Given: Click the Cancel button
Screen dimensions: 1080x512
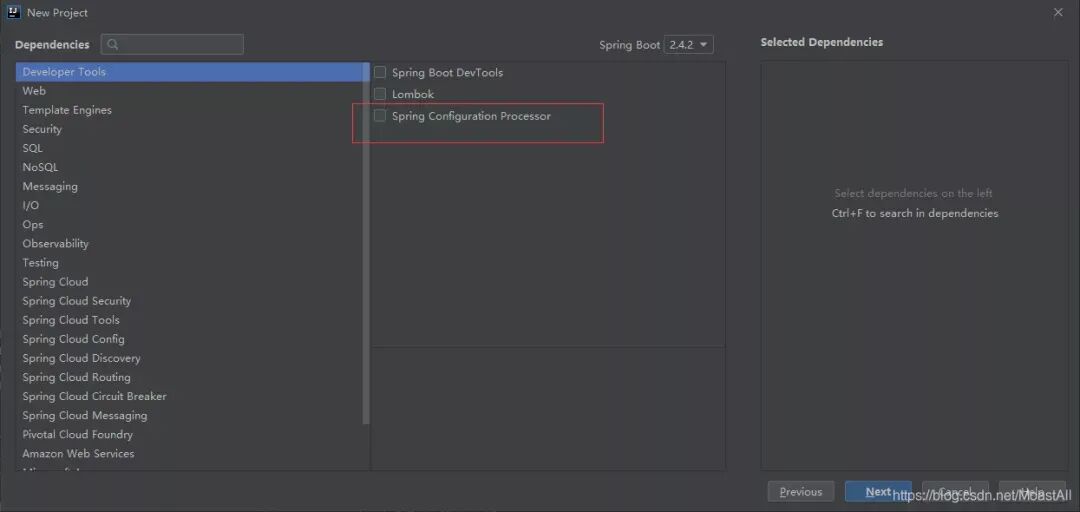Looking at the screenshot, I should pyautogui.click(x=955, y=491).
